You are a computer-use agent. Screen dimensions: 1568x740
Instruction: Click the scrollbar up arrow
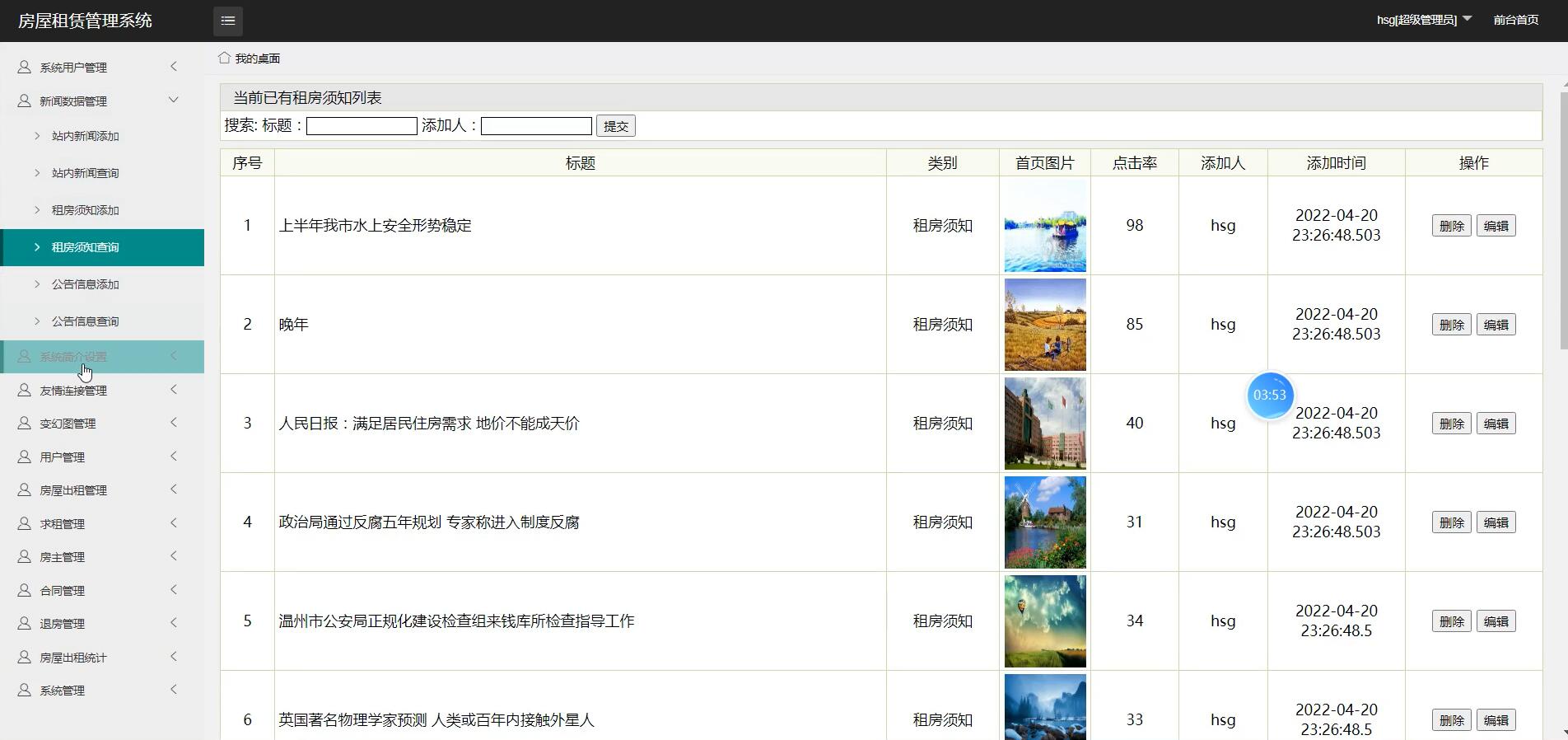click(1564, 85)
